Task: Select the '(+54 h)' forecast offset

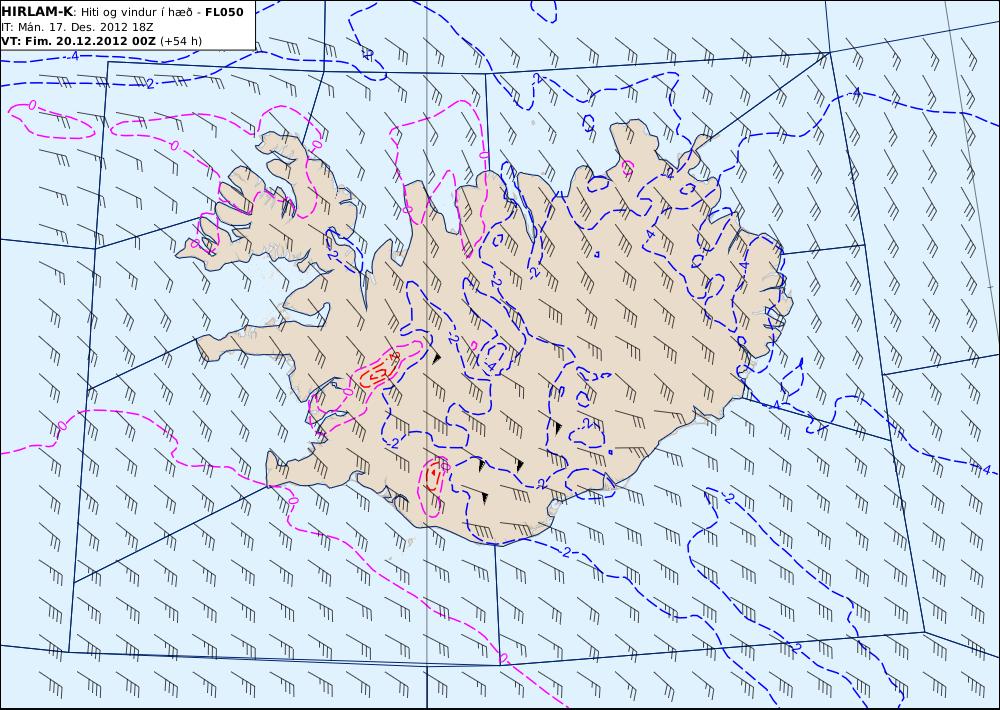Action: point(181,41)
